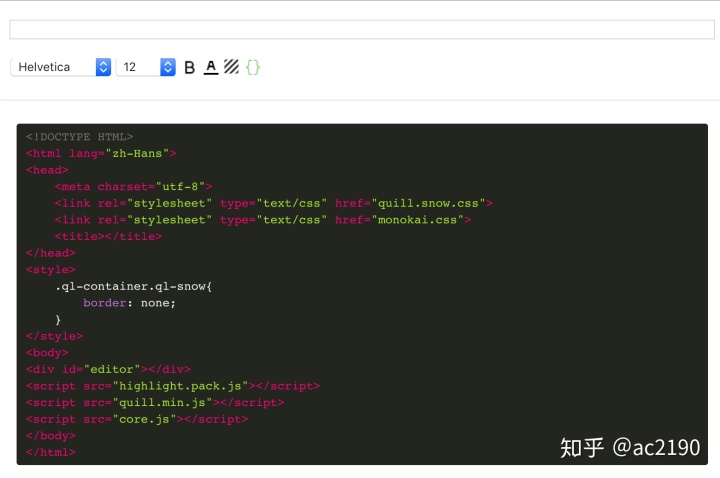Click the <!DOCTYPE HTML> line in code block

(x=79, y=137)
